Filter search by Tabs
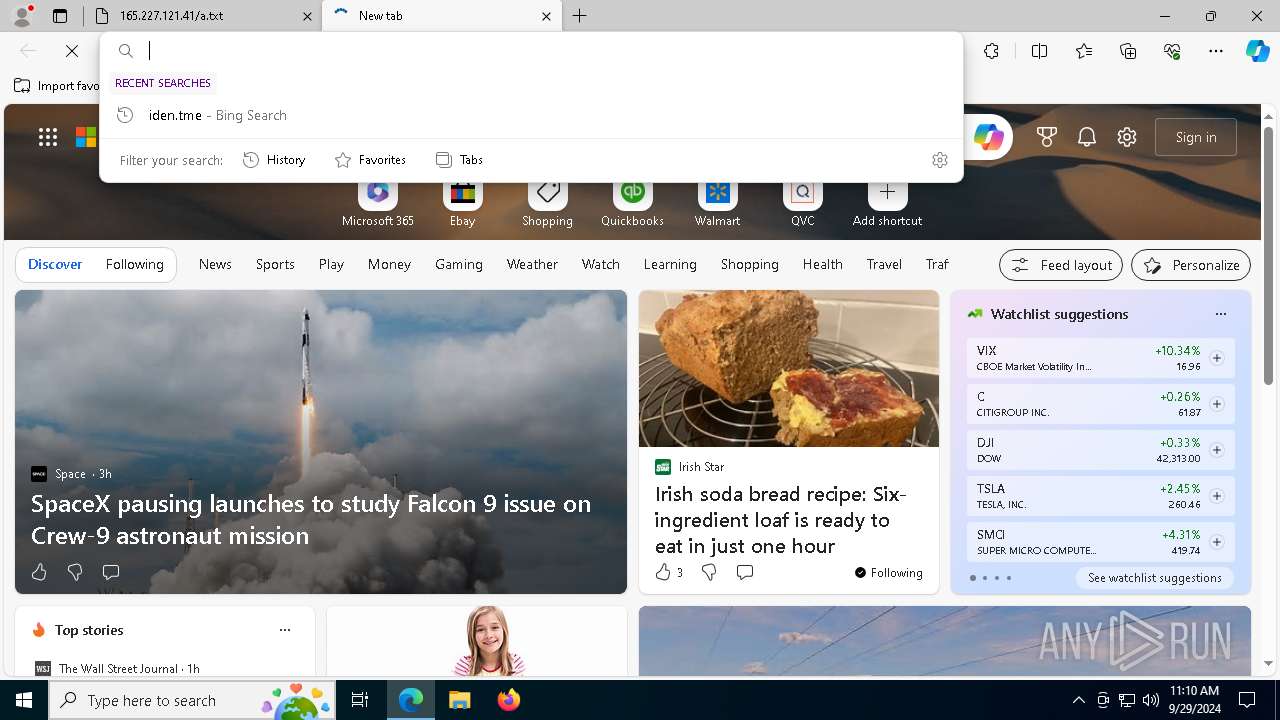This screenshot has height=720, width=1280. coord(459,160)
